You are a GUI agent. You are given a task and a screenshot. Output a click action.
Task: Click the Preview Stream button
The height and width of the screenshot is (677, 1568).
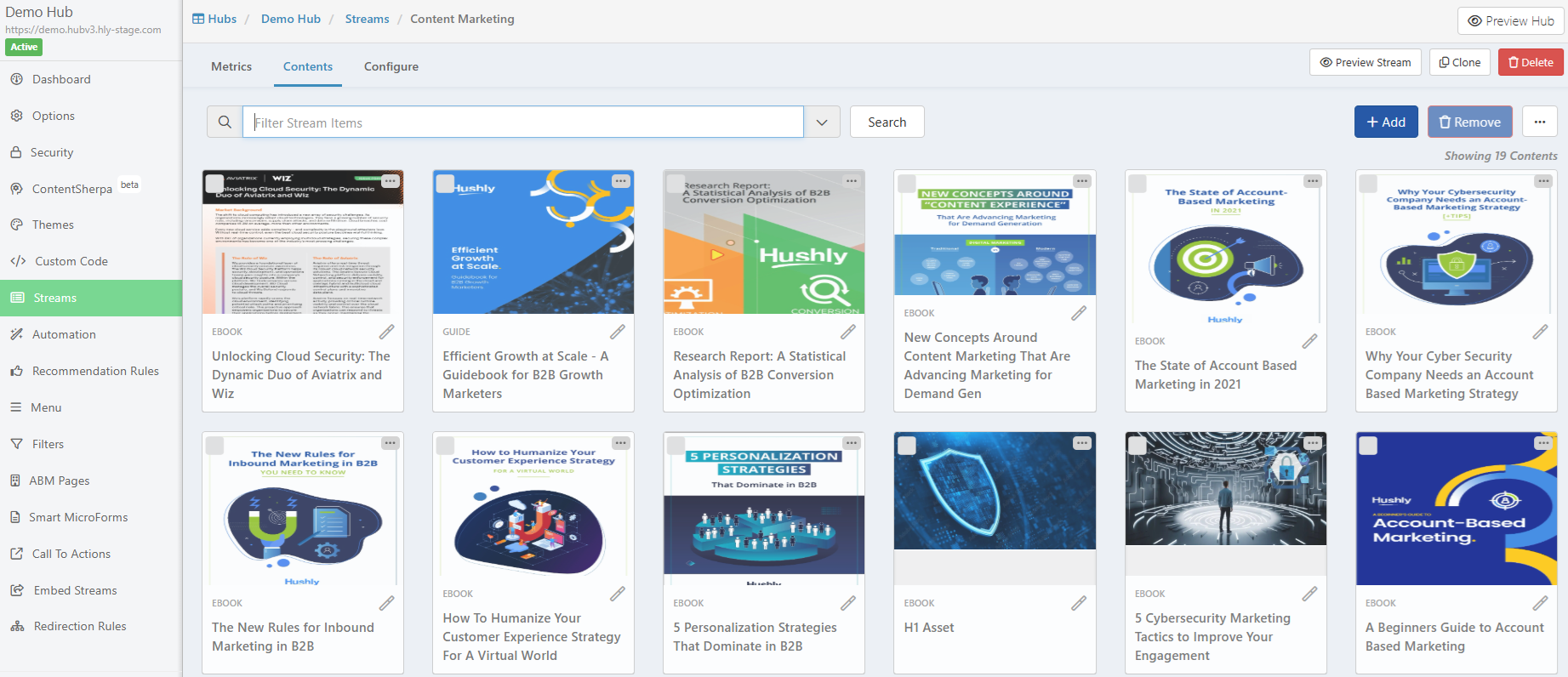(1366, 62)
